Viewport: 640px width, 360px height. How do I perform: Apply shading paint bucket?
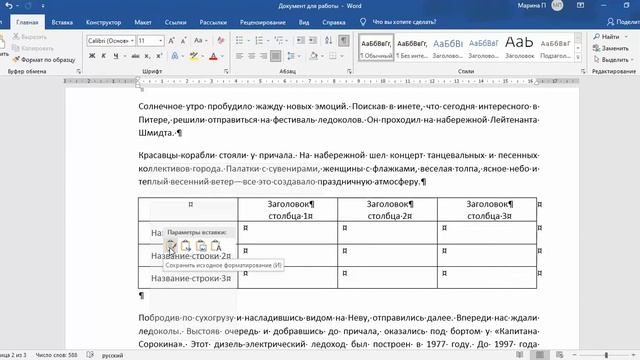[313, 56]
